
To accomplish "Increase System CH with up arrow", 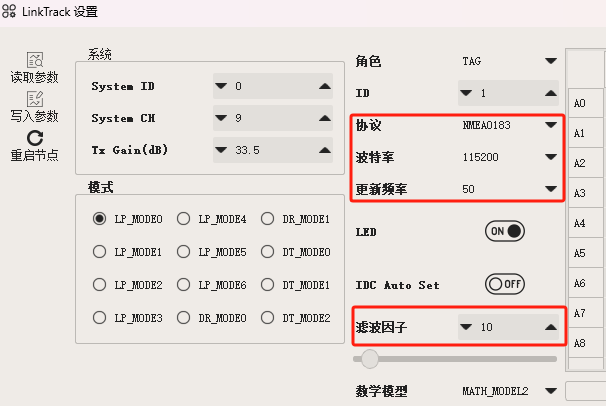I will point(325,118).
